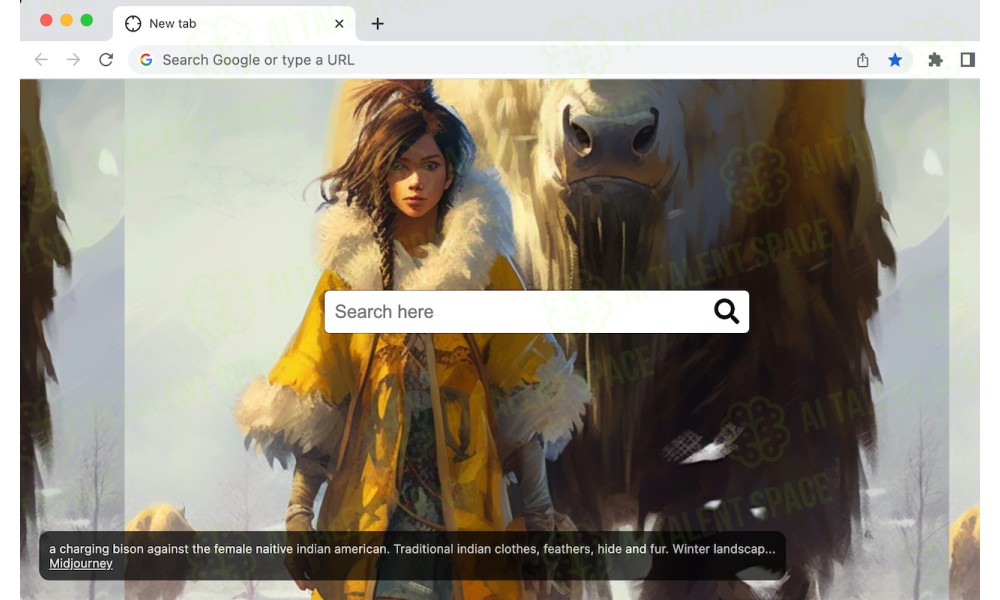Click the browser forward arrow
Viewport: 1000px width, 600px height.
click(x=73, y=60)
